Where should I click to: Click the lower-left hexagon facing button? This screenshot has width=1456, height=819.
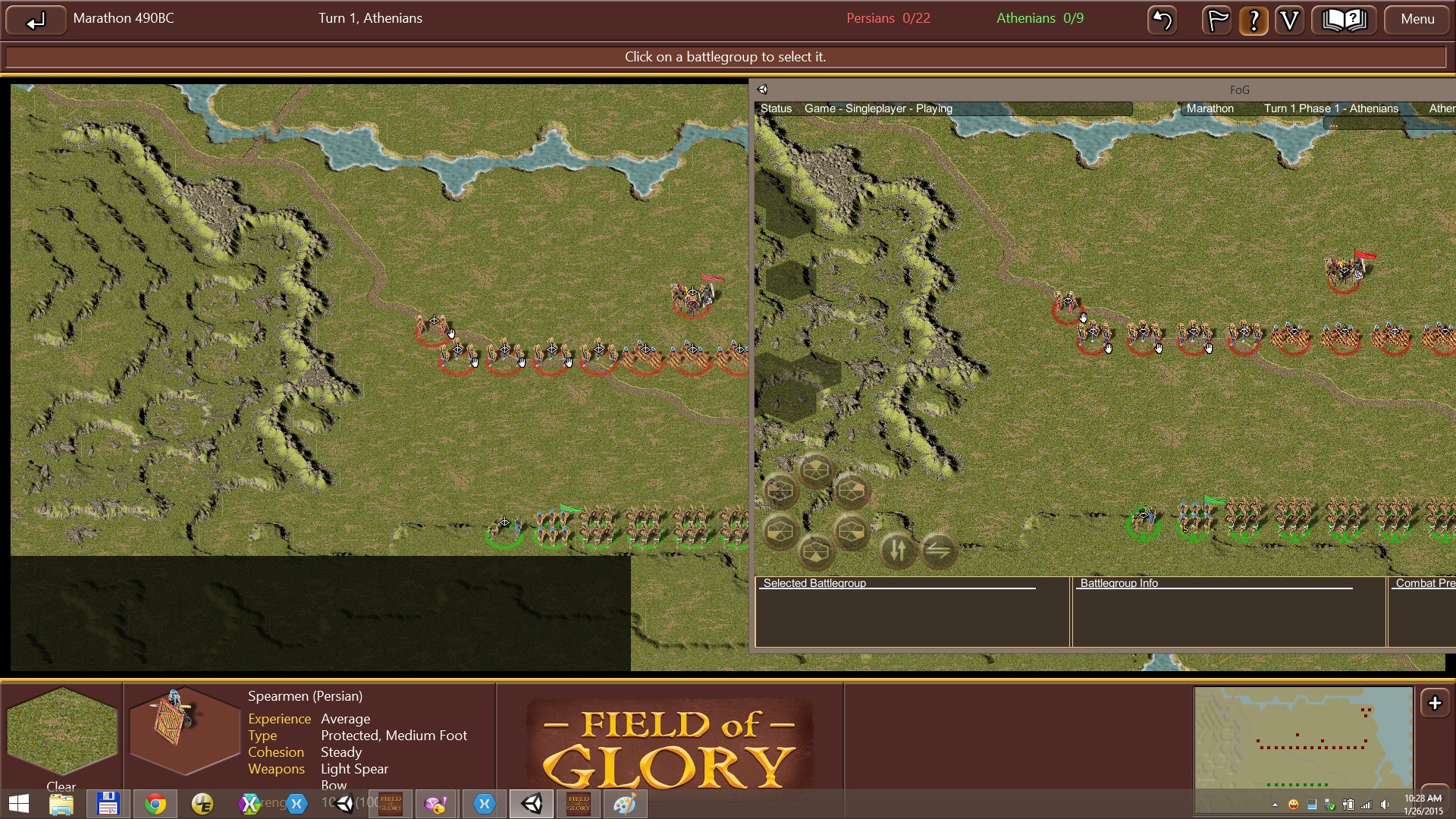coord(780,532)
